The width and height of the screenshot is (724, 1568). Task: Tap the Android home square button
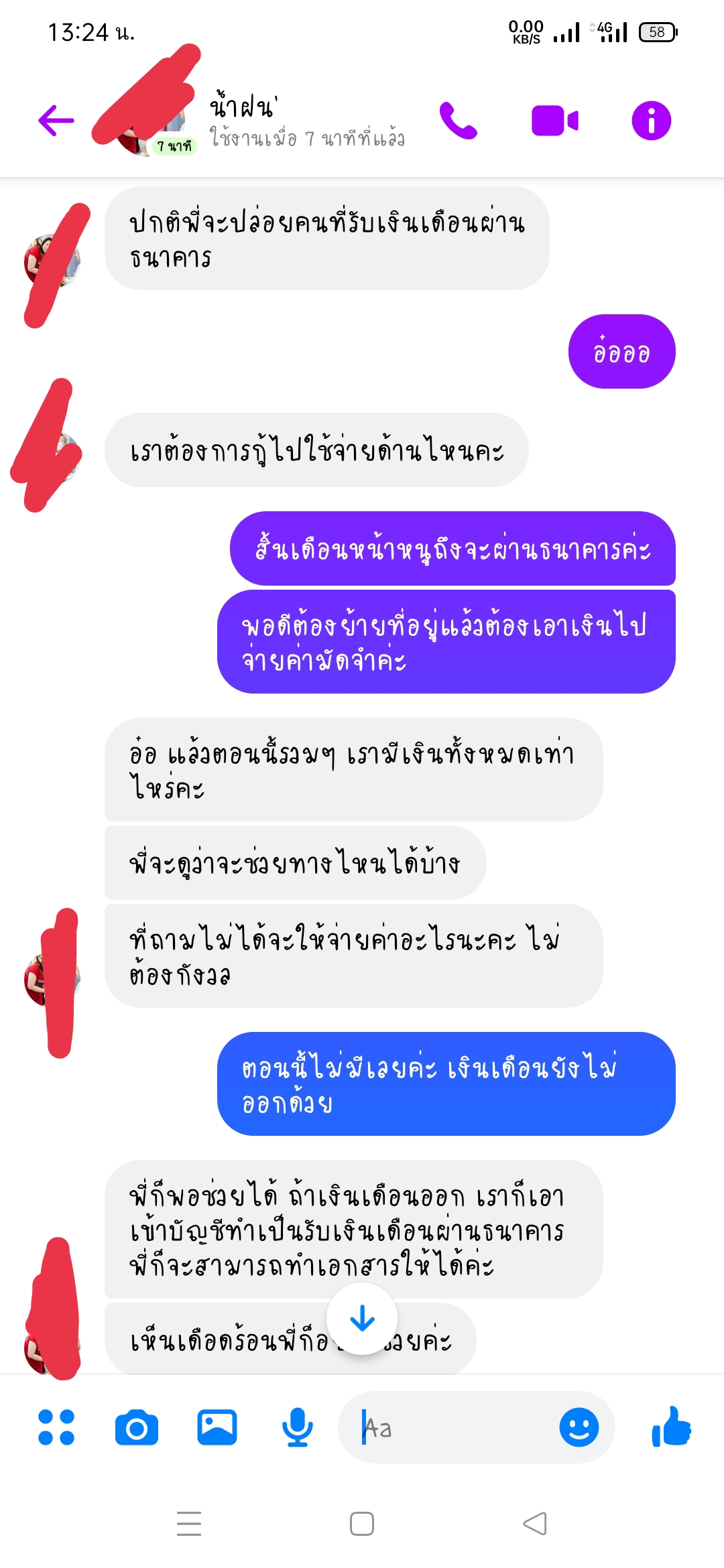(362, 1524)
